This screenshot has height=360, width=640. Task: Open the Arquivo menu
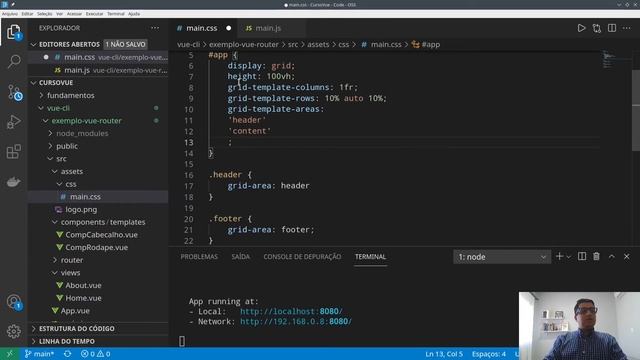coord(10,14)
